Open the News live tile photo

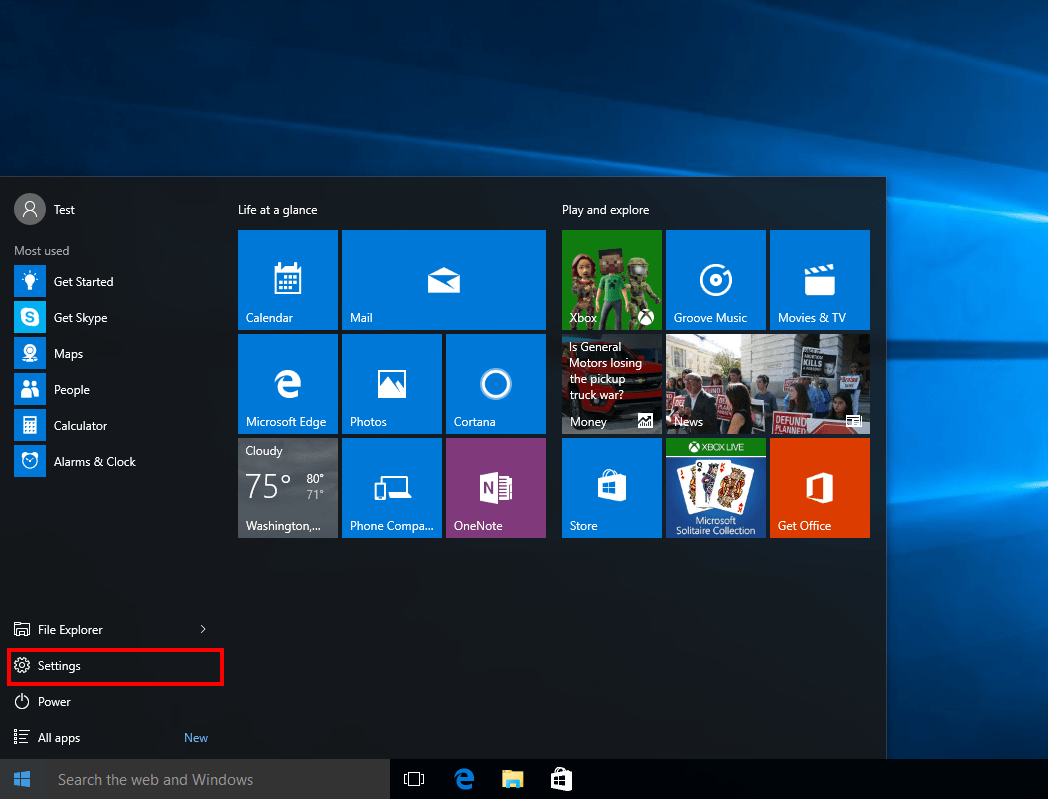coord(767,384)
